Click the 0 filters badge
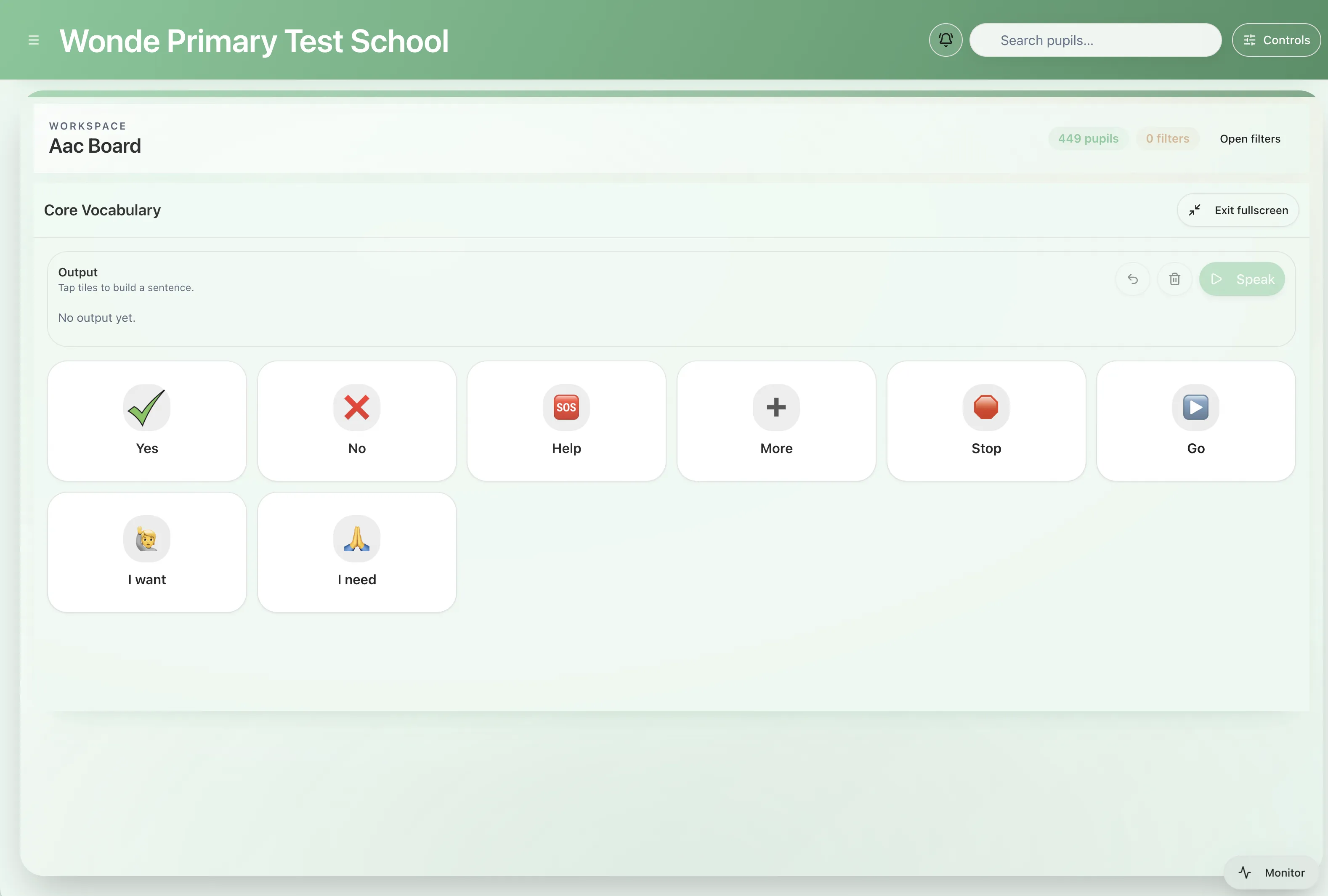 1167,138
